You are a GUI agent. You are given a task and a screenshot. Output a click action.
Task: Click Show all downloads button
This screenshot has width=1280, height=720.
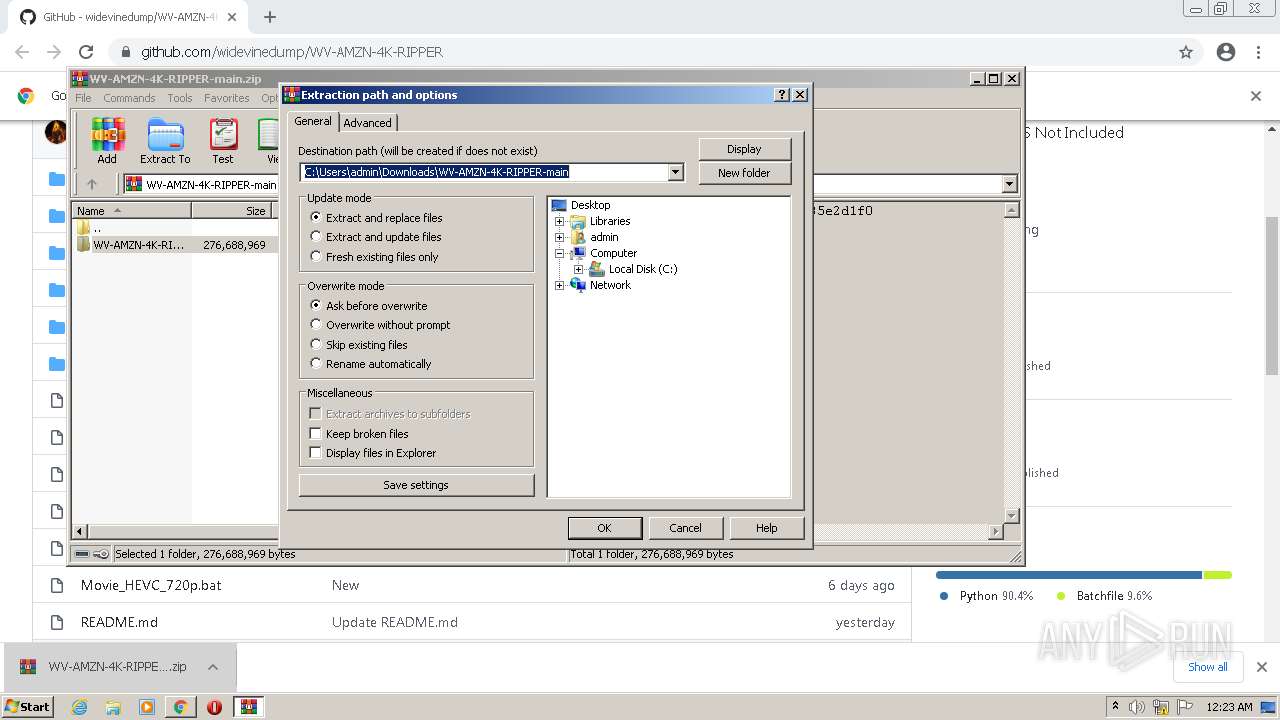tap(1207, 667)
